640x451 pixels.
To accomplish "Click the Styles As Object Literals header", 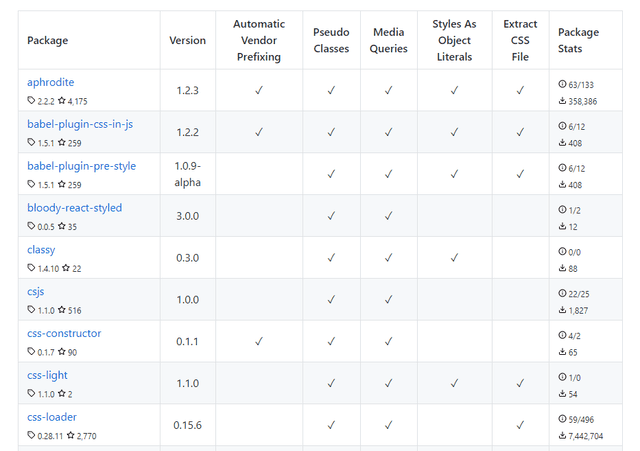I will 454,40.
